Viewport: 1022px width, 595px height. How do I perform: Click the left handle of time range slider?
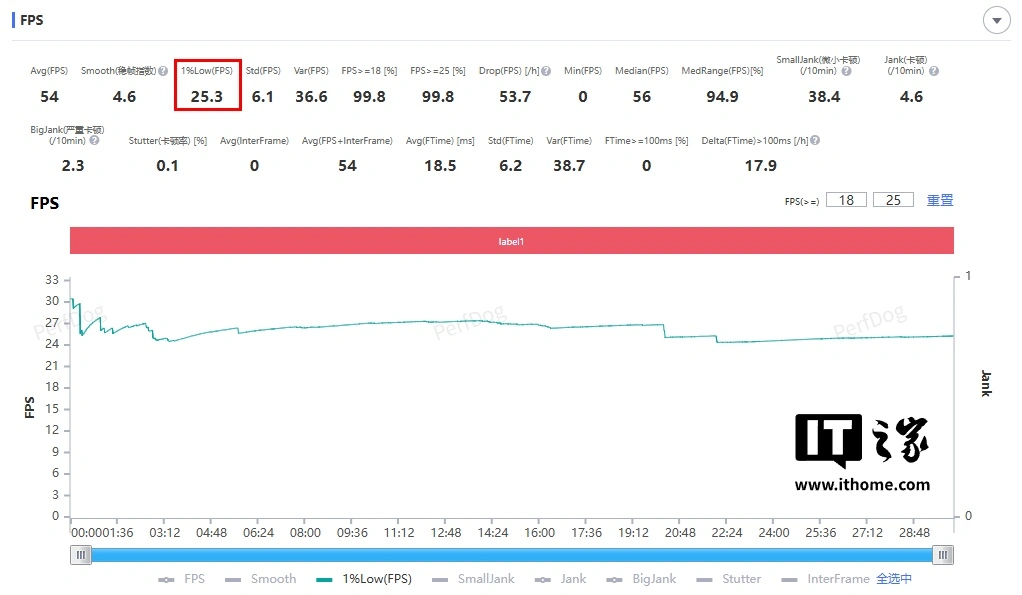click(80, 555)
